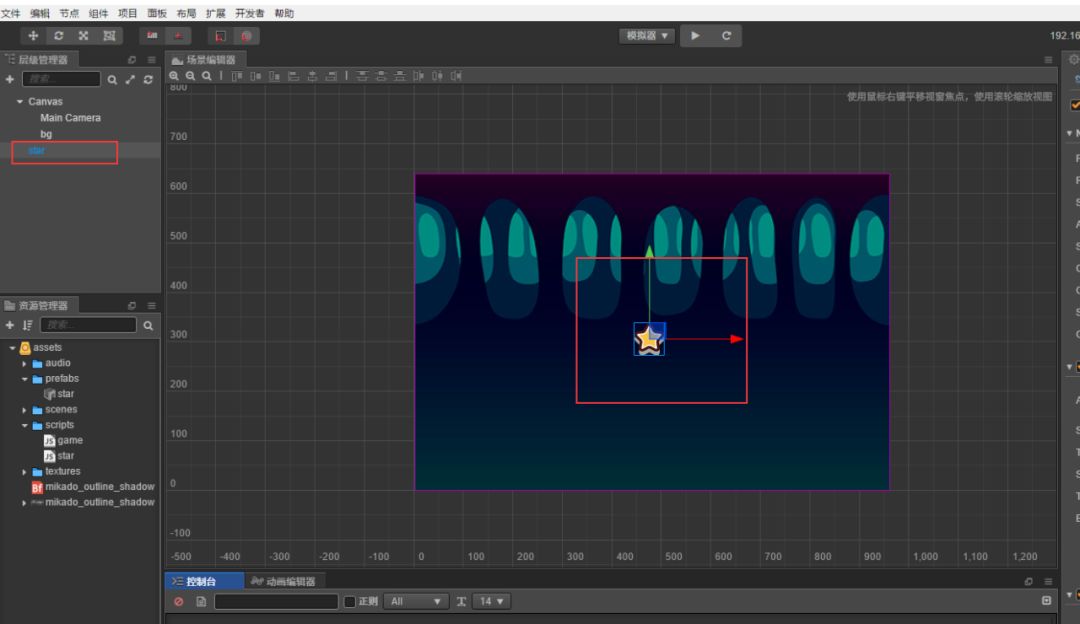The width and height of the screenshot is (1080, 624).
Task: Open the font size 14 dropdown
Action: point(491,601)
